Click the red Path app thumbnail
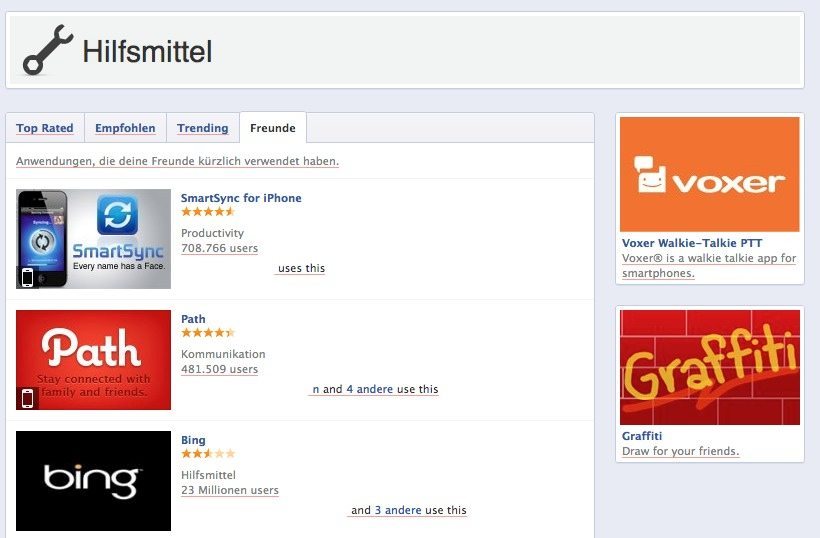This screenshot has height=538, width=820. coord(94,360)
